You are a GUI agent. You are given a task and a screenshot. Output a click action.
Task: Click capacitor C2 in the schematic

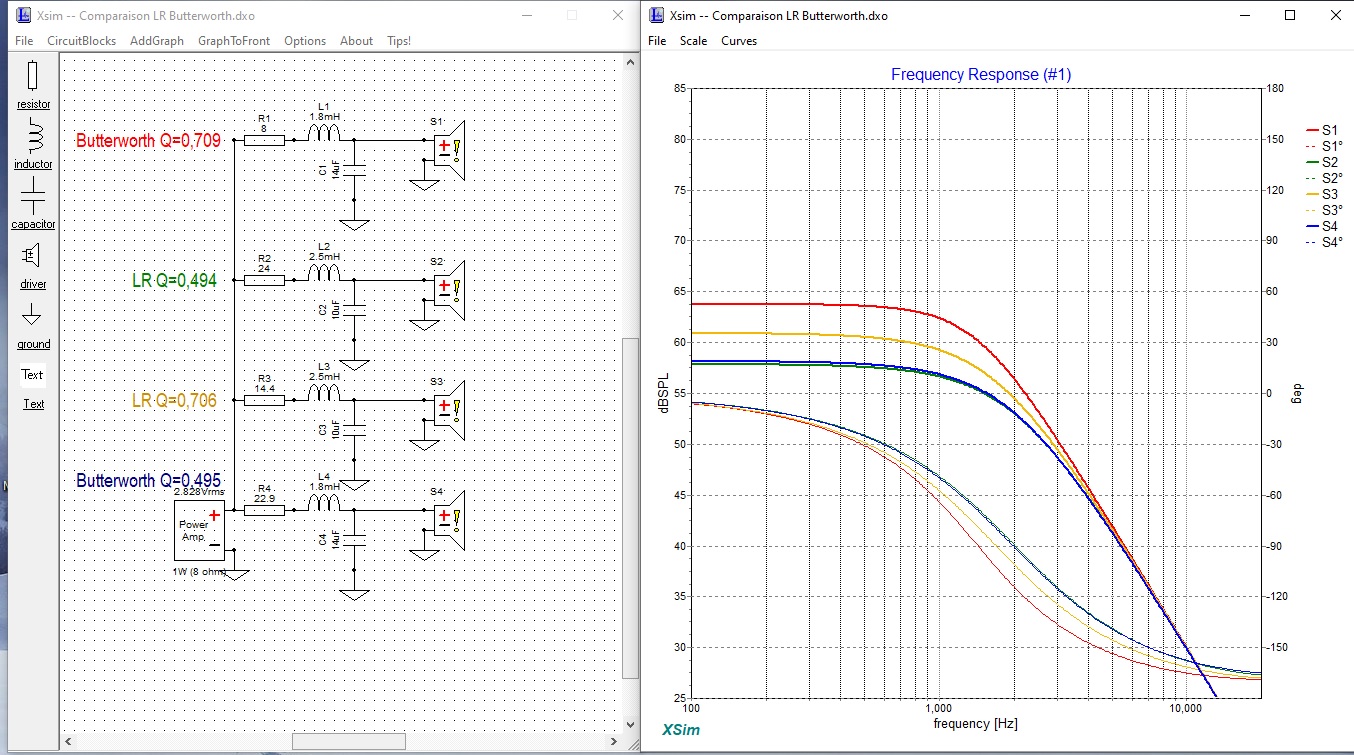tap(353, 310)
